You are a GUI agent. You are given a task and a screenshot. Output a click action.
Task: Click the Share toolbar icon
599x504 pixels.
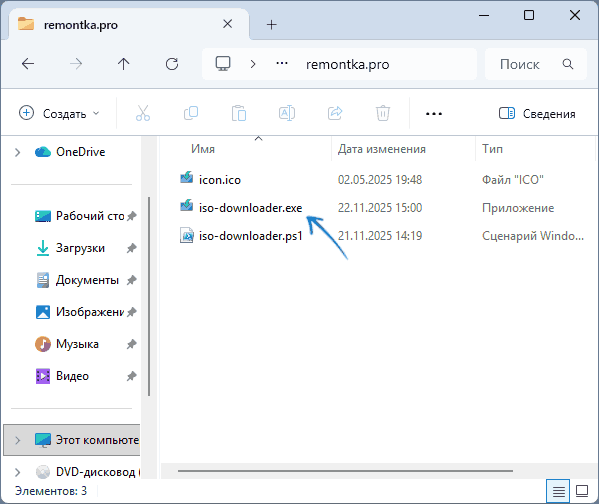[x=335, y=113]
